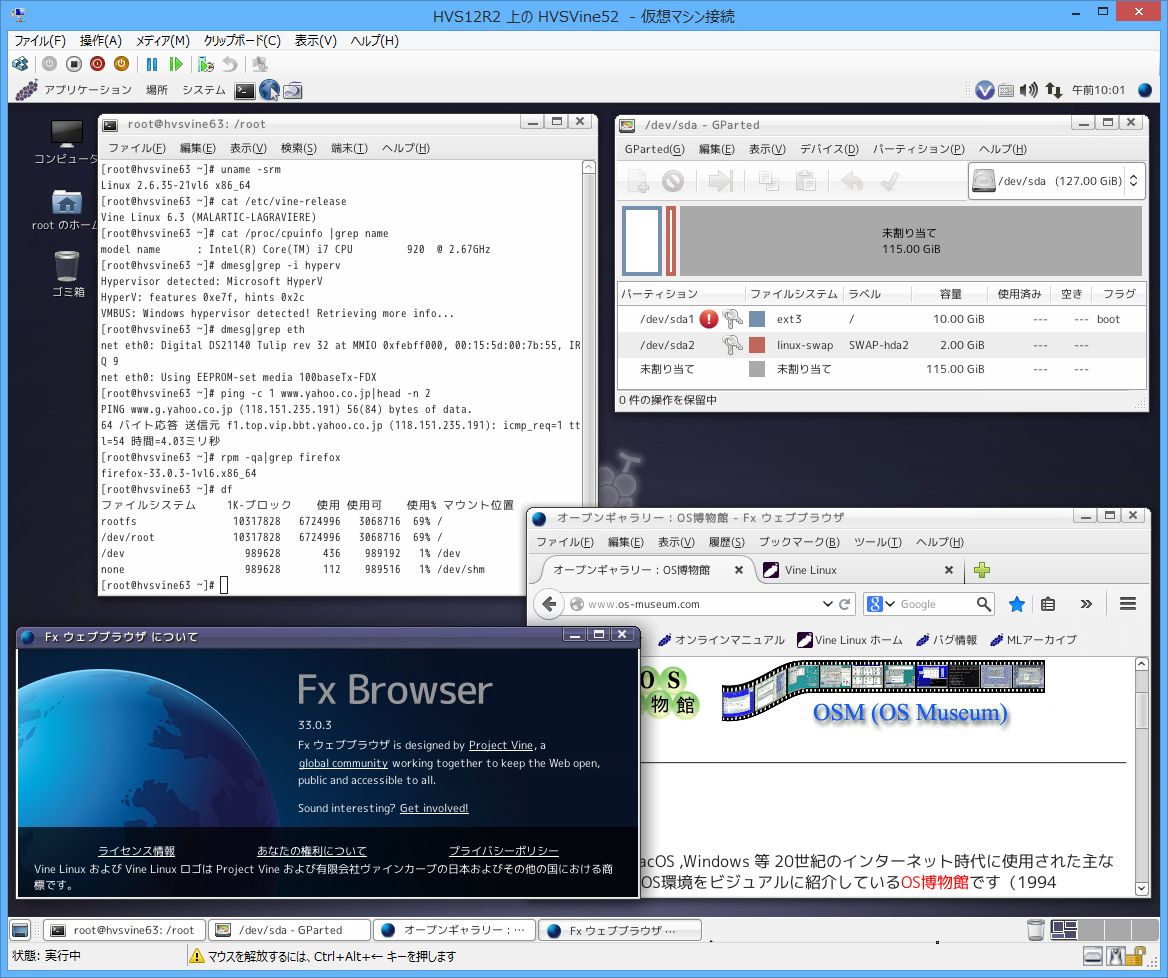Open the アプリケーション menu in the GNOME panel

87,90
